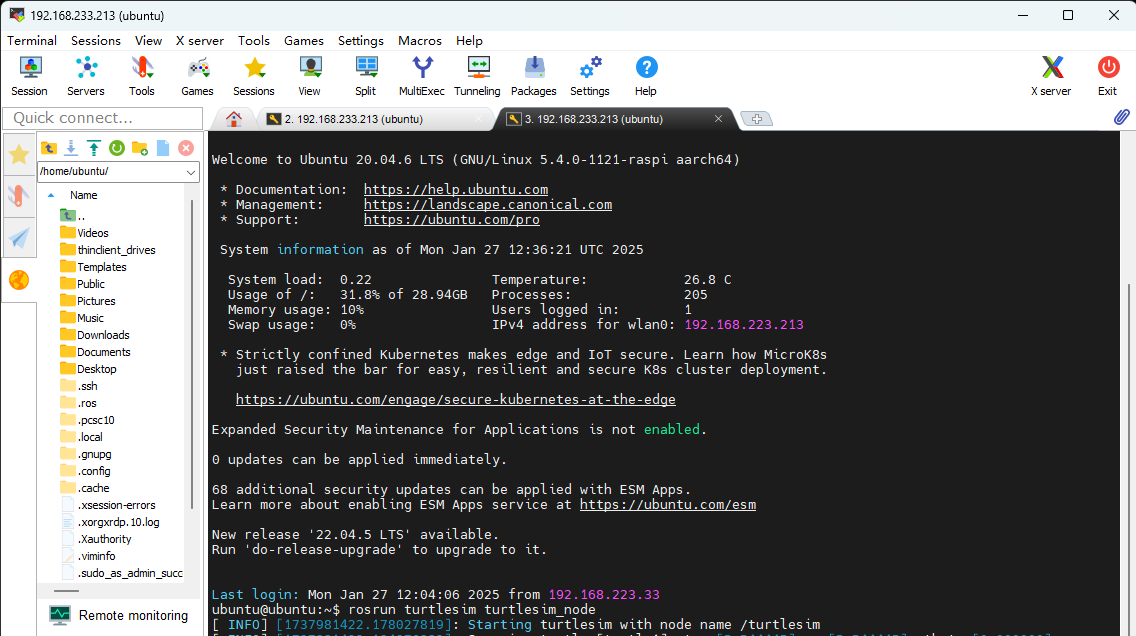
Task: Close tab 3. 192.168.233.213 (ubuntu)
Action: 718,119
